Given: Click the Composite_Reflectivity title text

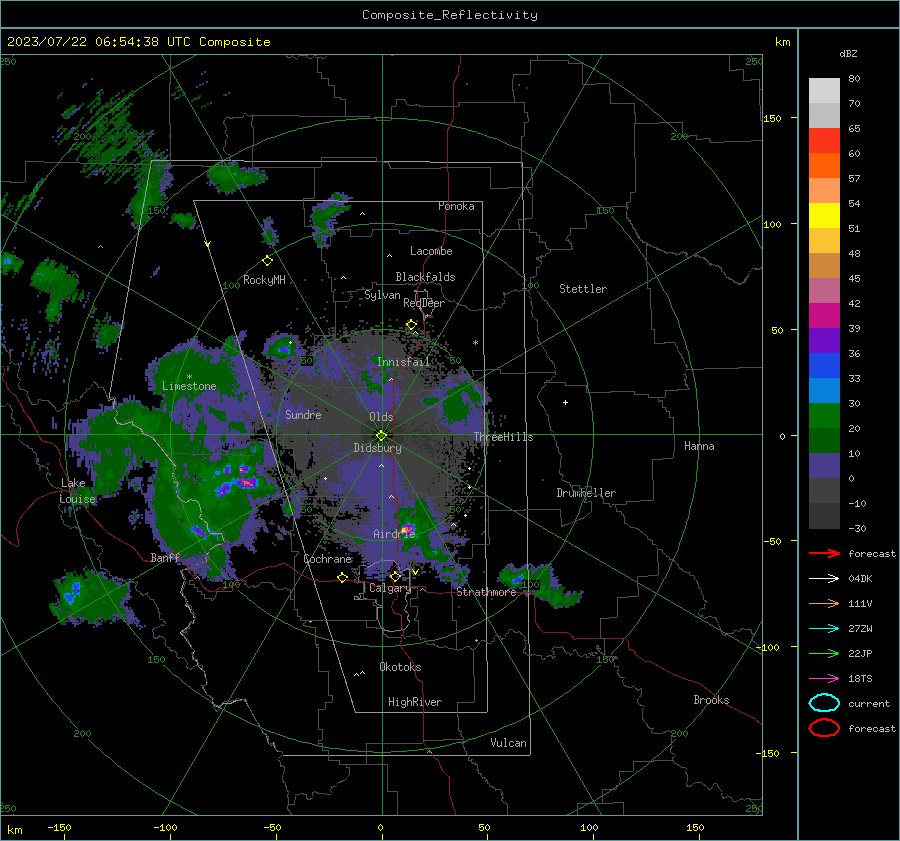Looking at the screenshot, I should (x=450, y=15).
